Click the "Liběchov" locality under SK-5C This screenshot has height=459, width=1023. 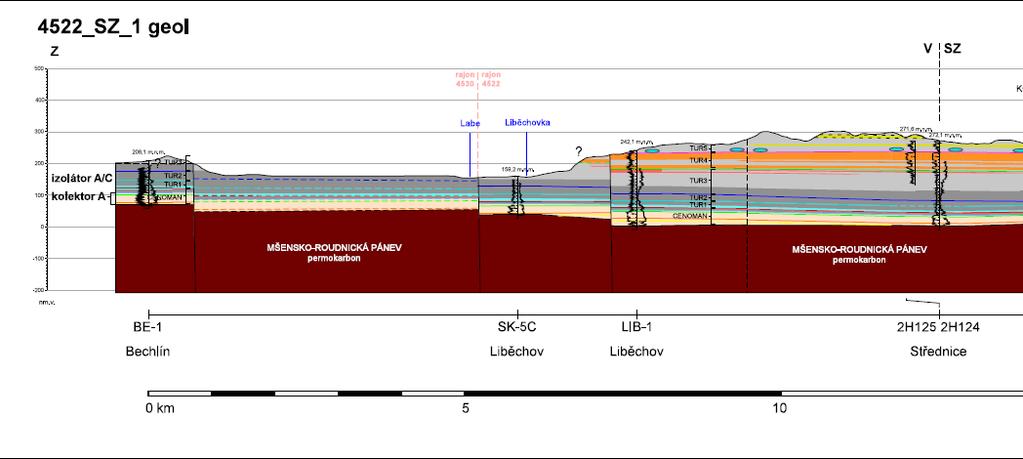(517, 351)
